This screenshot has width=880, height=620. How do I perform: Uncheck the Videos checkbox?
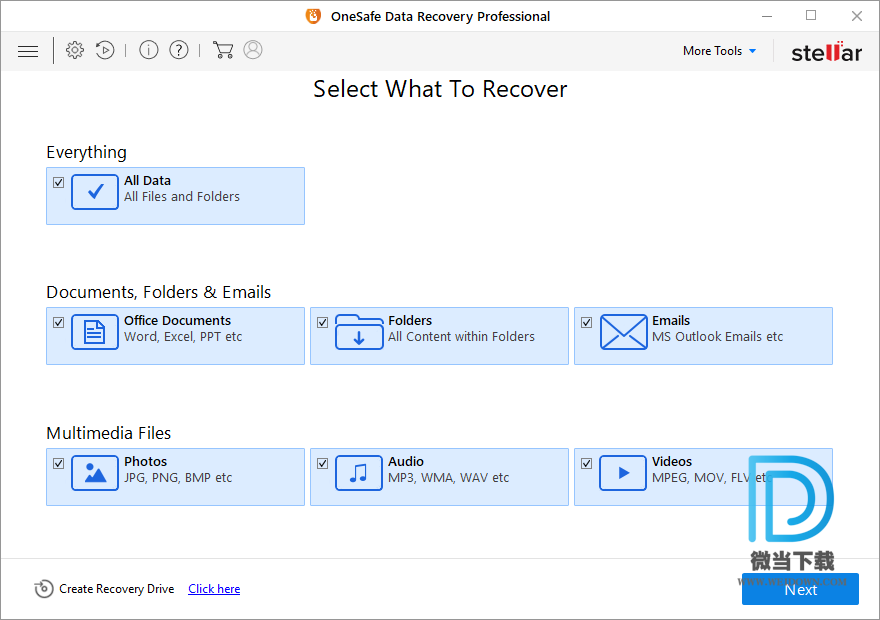[x=586, y=463]
